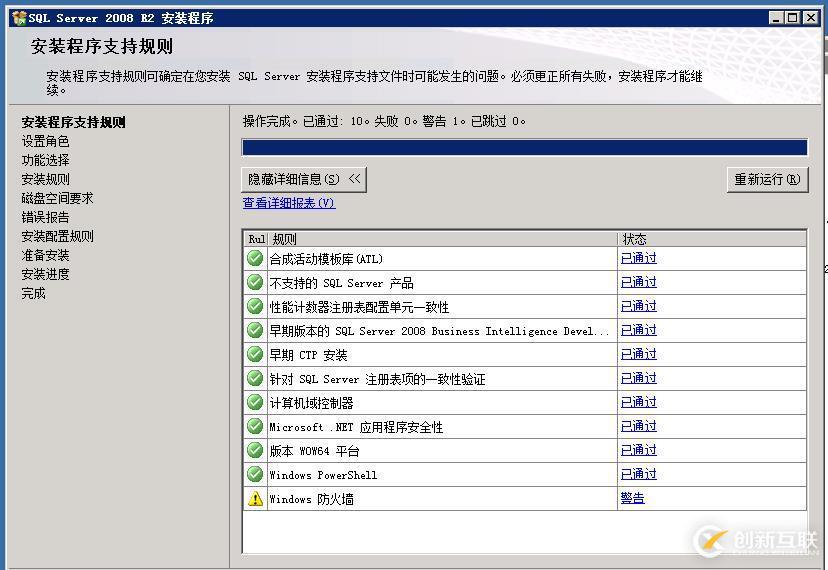Open 已通过 link for 早期 CTP 安装
This screenshot has height=570, width=828.
[638, 354]
